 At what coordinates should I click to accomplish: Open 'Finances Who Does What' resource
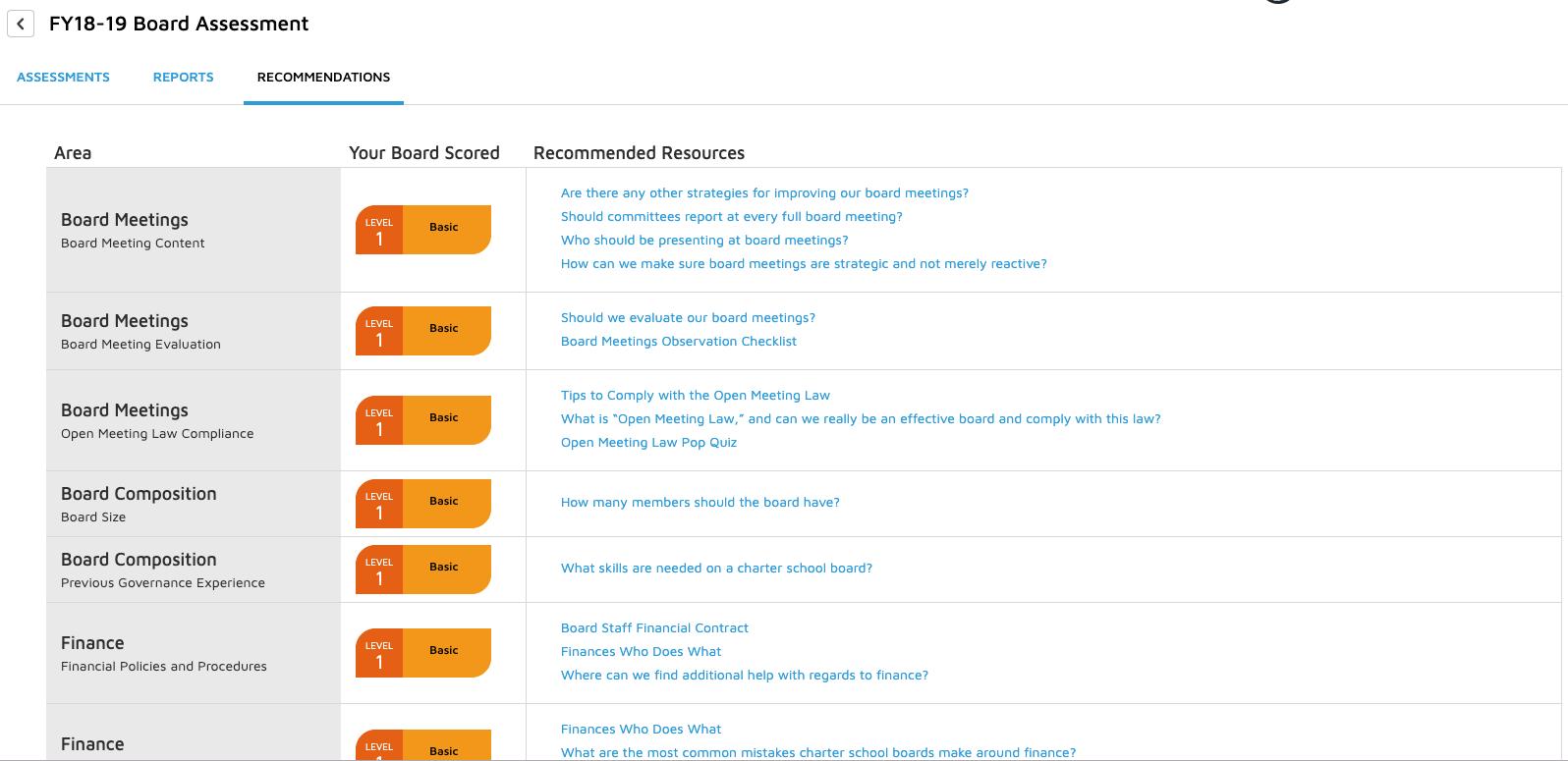tap(641, 651)
